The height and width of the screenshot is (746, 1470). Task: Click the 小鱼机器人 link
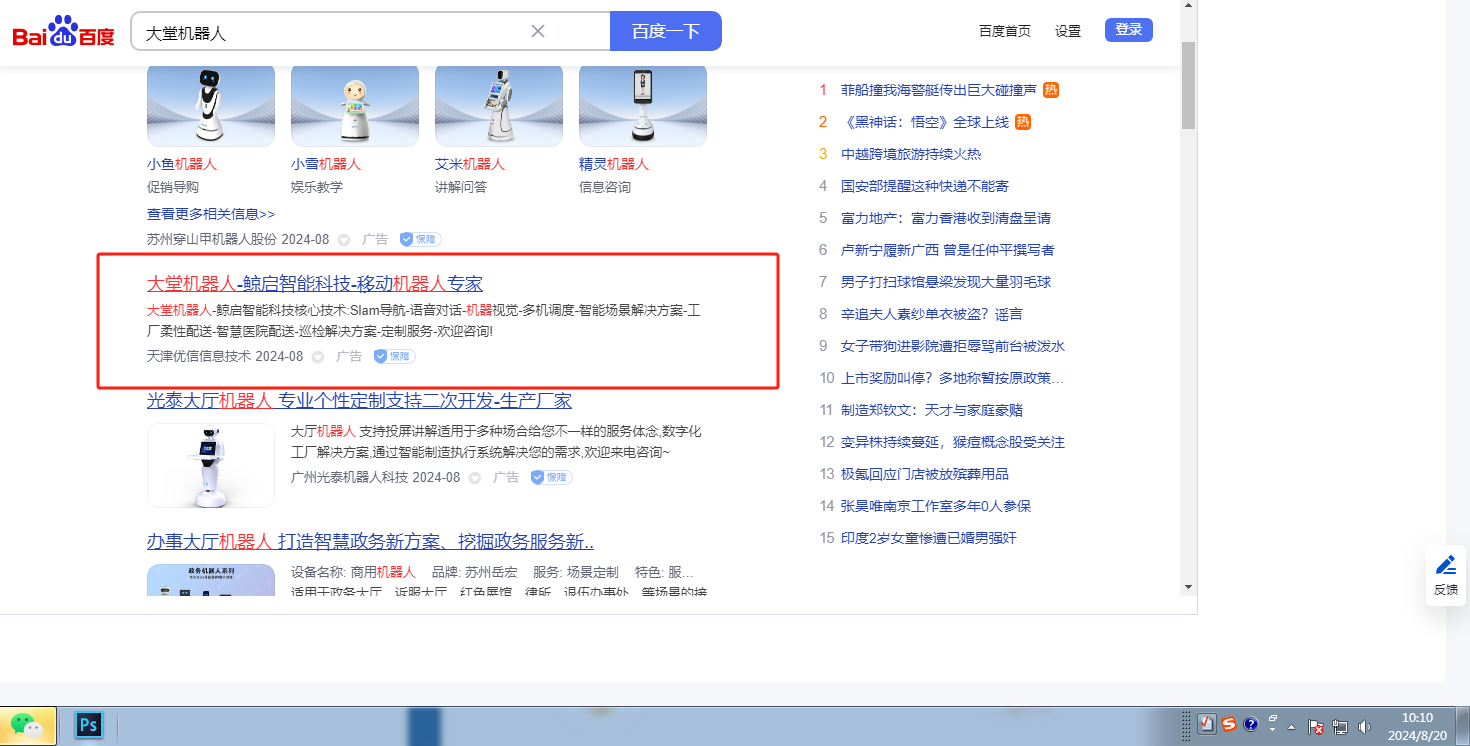182,164
